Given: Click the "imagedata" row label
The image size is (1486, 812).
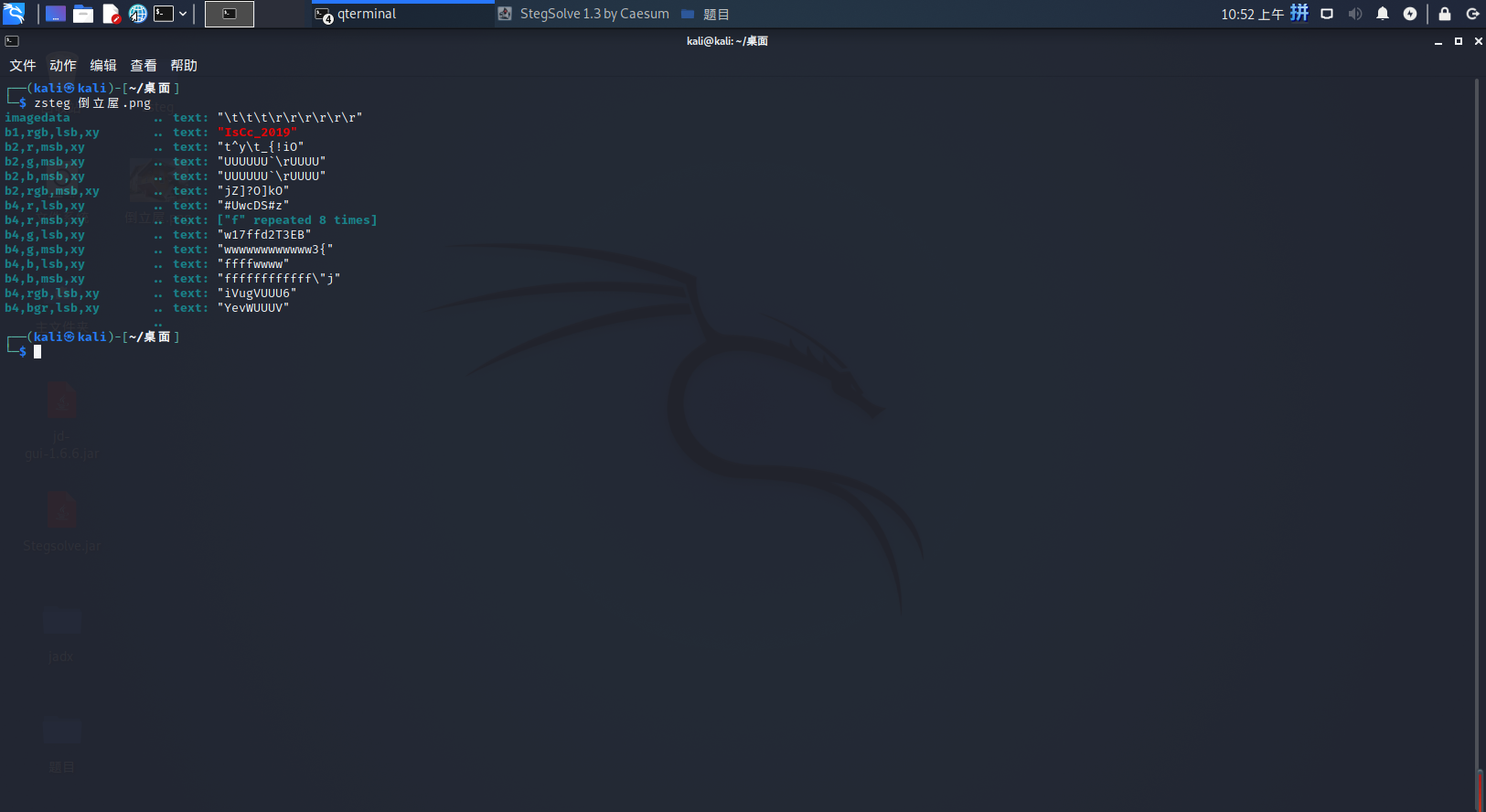Looking at the screenshot, I should 37,118.
